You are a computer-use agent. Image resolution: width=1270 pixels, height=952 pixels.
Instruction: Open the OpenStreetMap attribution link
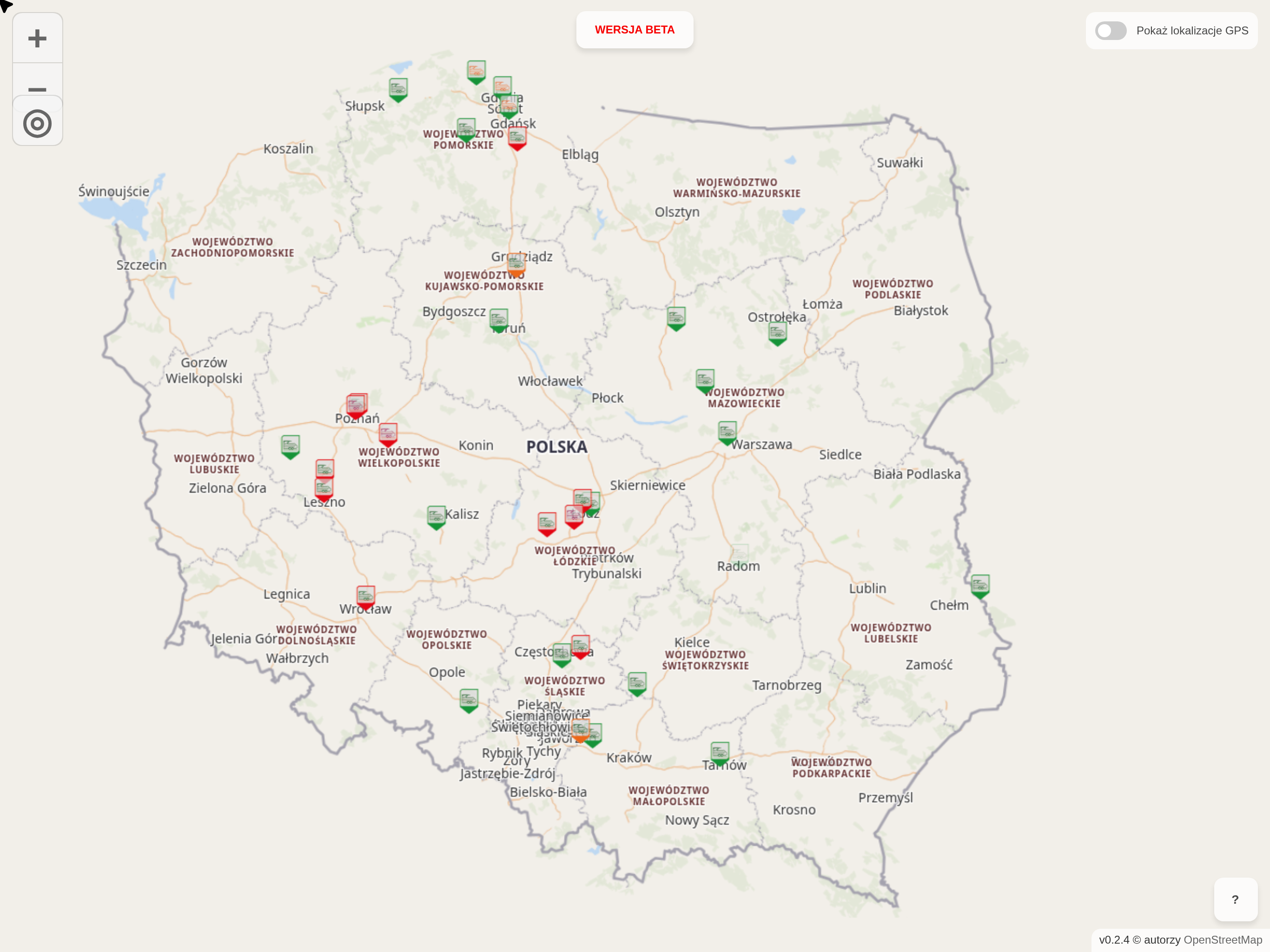pos(1222,940)
